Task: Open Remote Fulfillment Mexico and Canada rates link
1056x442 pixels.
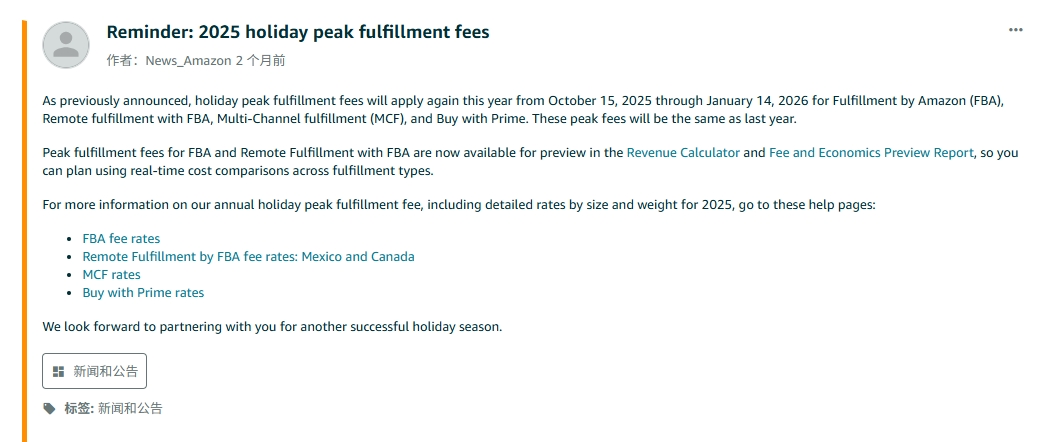Action: point(248,257)
